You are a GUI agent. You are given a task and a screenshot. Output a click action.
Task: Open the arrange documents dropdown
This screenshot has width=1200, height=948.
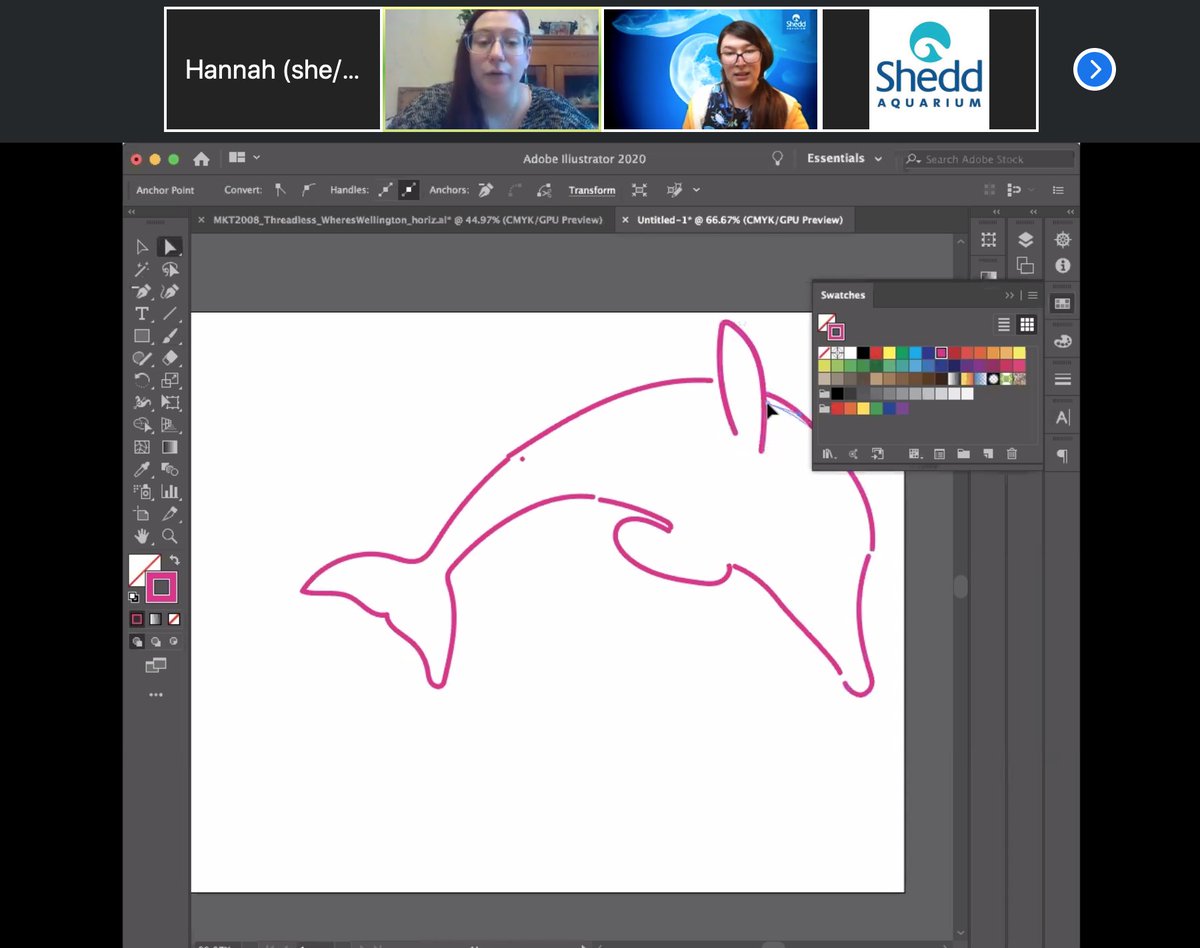coord(244,158)
